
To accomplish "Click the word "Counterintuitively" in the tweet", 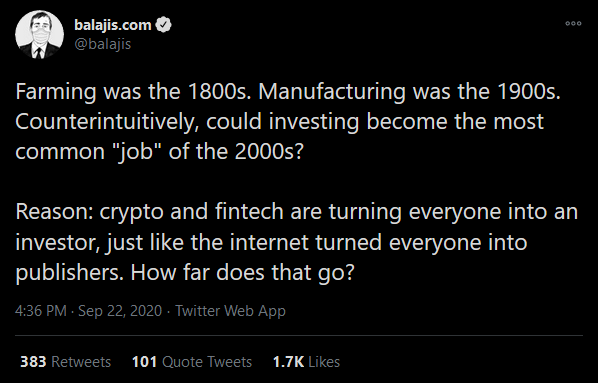I will (107, 122).
